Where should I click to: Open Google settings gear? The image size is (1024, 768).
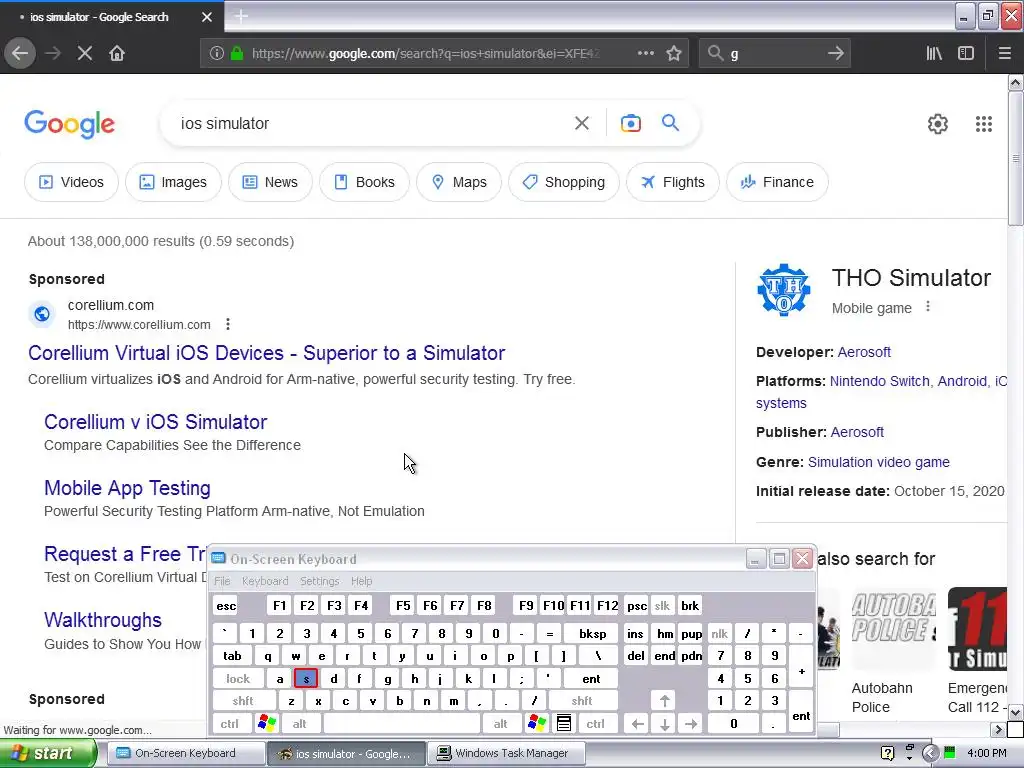pyautogui.click(x=938, y=123)
